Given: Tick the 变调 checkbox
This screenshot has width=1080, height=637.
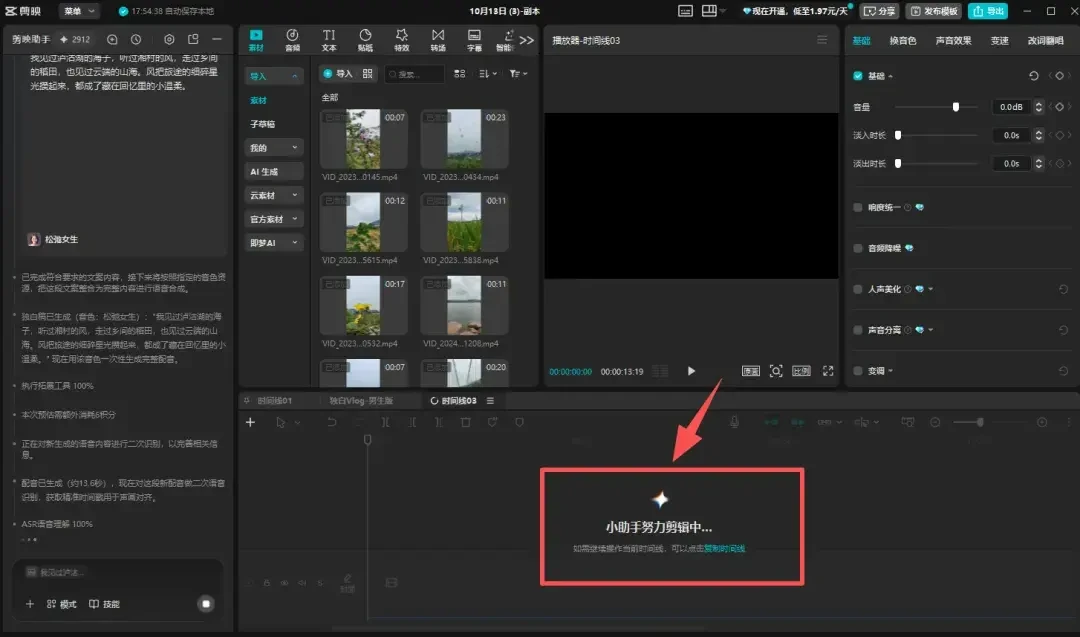Looking at the screenshot, I should [x=858, y=370].
